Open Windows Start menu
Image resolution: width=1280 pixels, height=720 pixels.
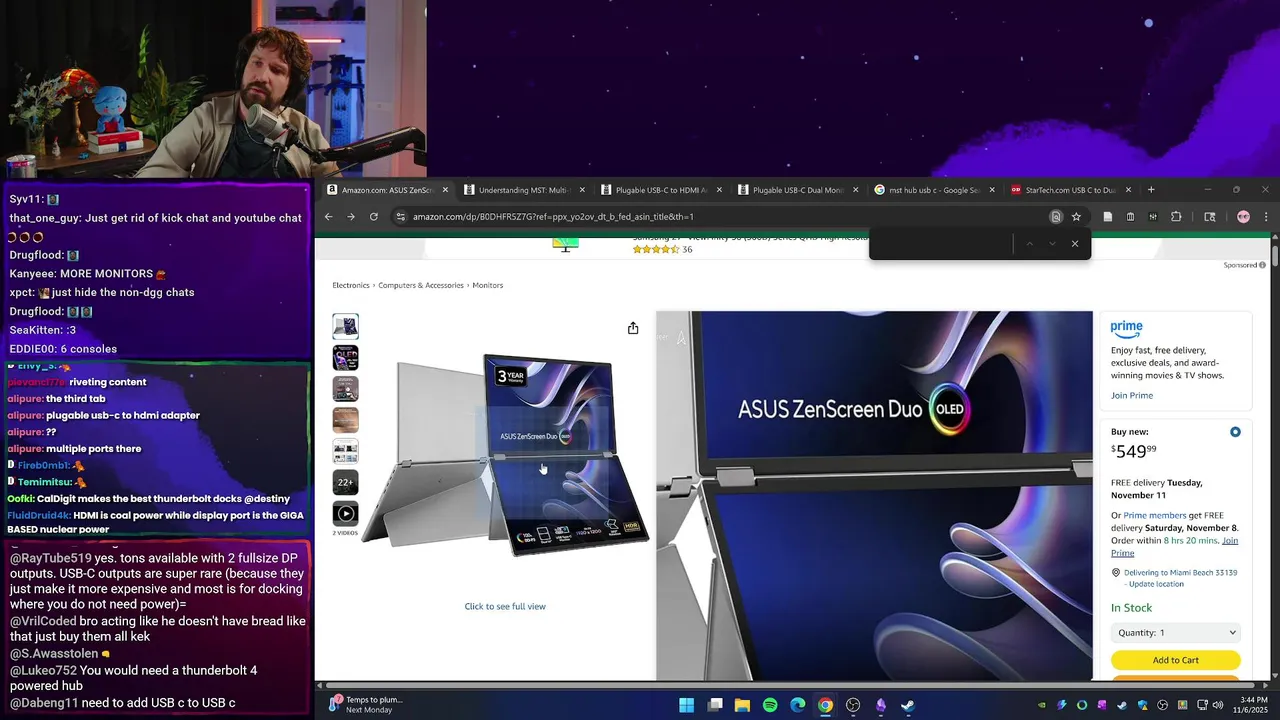pos(687,705)
